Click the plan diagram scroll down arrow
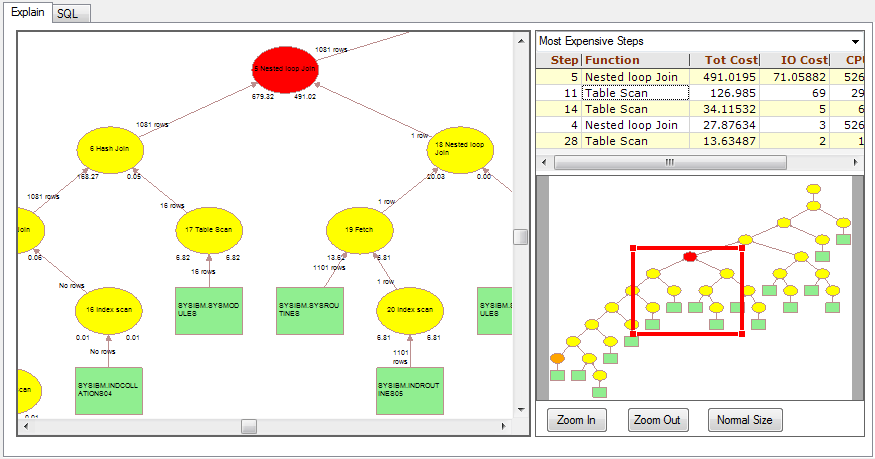This screenshot has width=875, height=459. (x=521, y=410)
